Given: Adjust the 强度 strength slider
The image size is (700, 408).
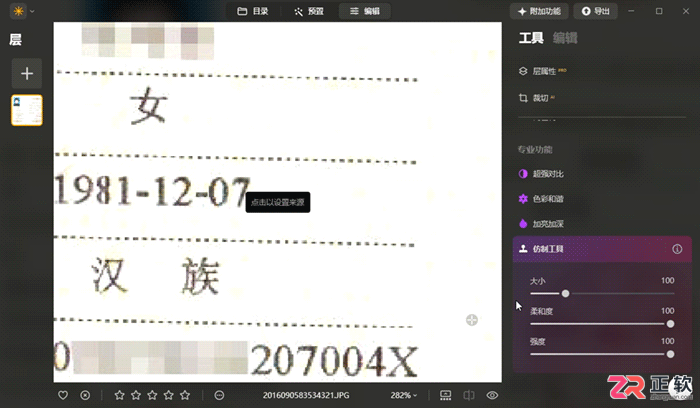Looking at the screenshot, I should point(670,354).
